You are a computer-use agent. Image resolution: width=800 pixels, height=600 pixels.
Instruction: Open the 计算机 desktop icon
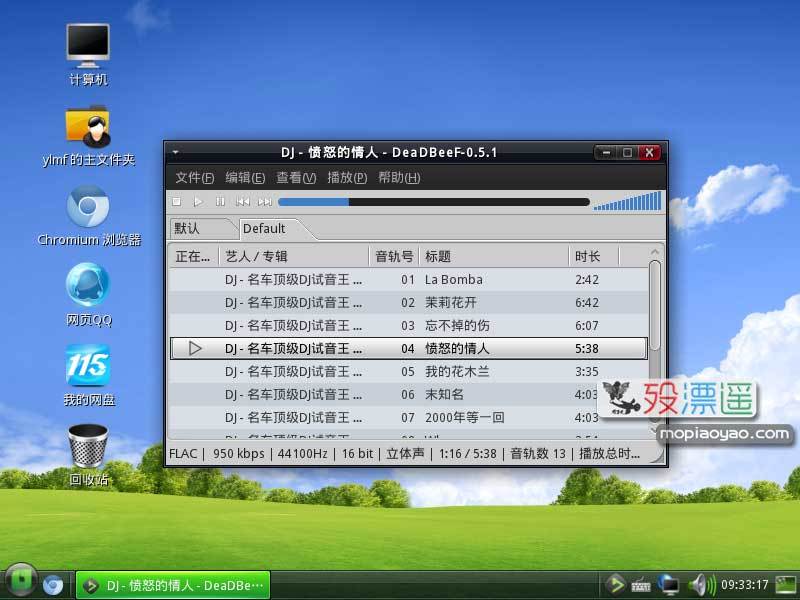(88, 54)
